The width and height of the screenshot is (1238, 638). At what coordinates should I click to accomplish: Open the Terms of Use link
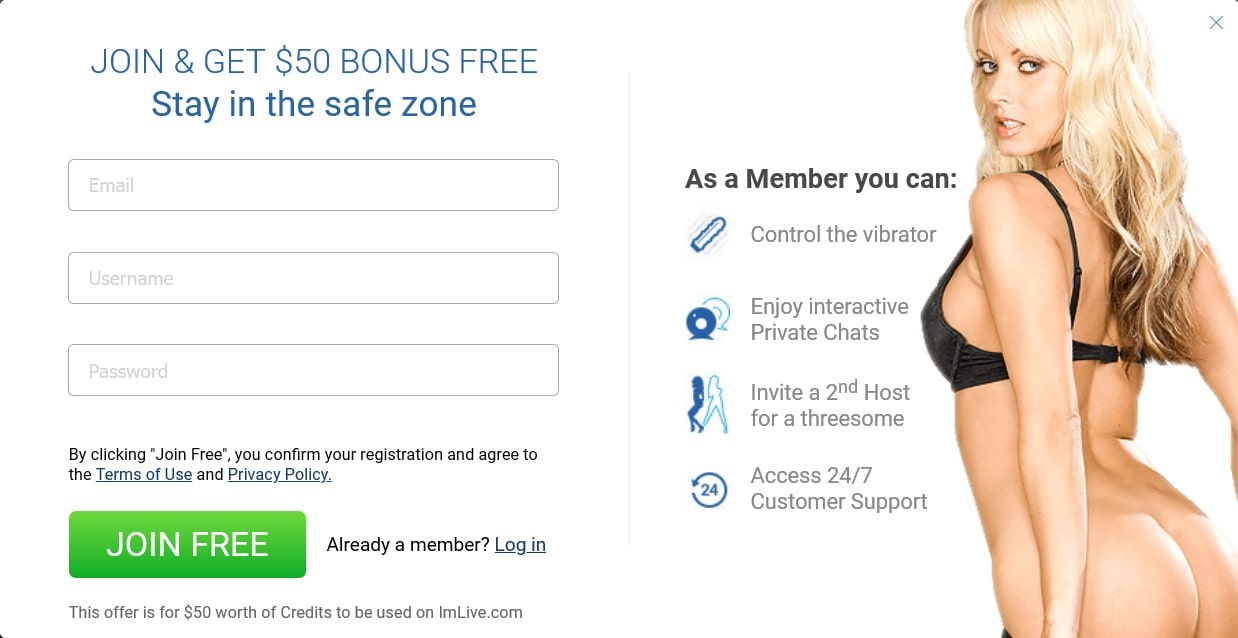coord(144,474)
